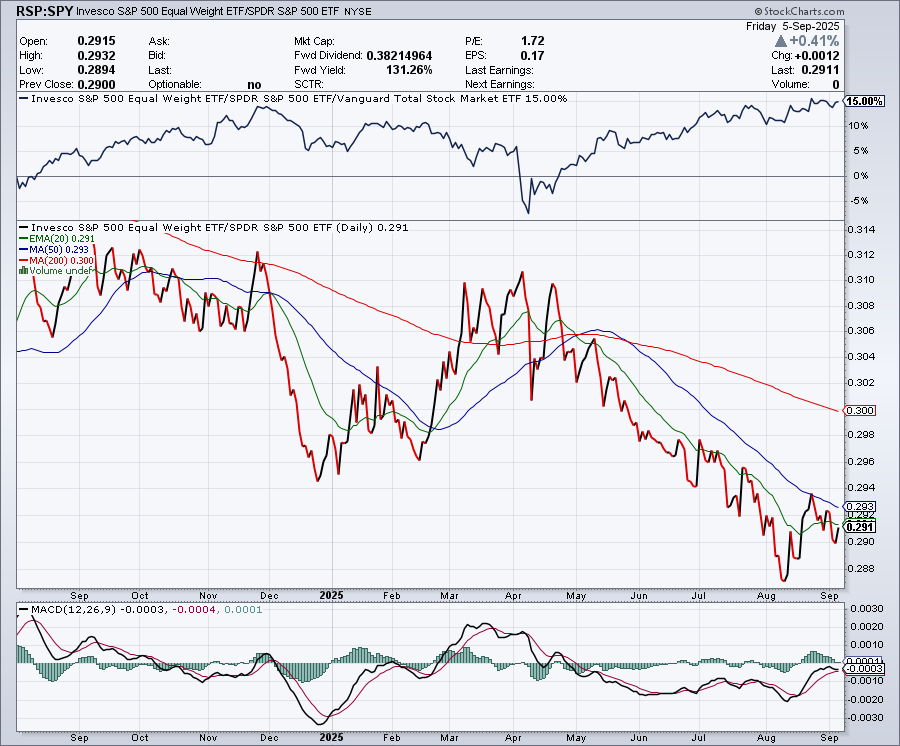Image resolution: width=900 pixels, height=746 pixels.
Task: Click the date 'Friday 5-Sep-2025'
Action: pos(792,26)
